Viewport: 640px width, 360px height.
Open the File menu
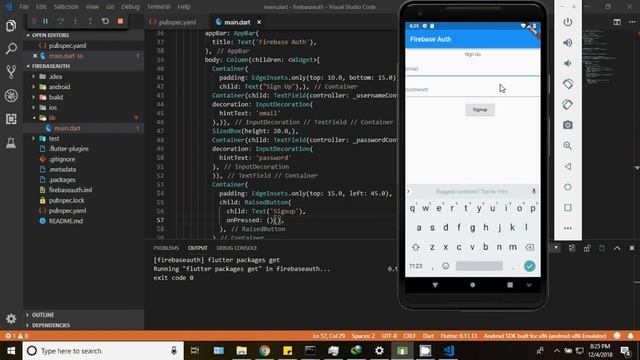tap(24, 7)
